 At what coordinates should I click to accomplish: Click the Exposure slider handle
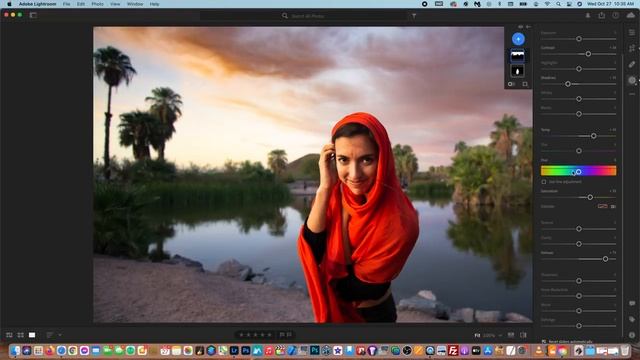pyautogui.click(x=579, y=39)
